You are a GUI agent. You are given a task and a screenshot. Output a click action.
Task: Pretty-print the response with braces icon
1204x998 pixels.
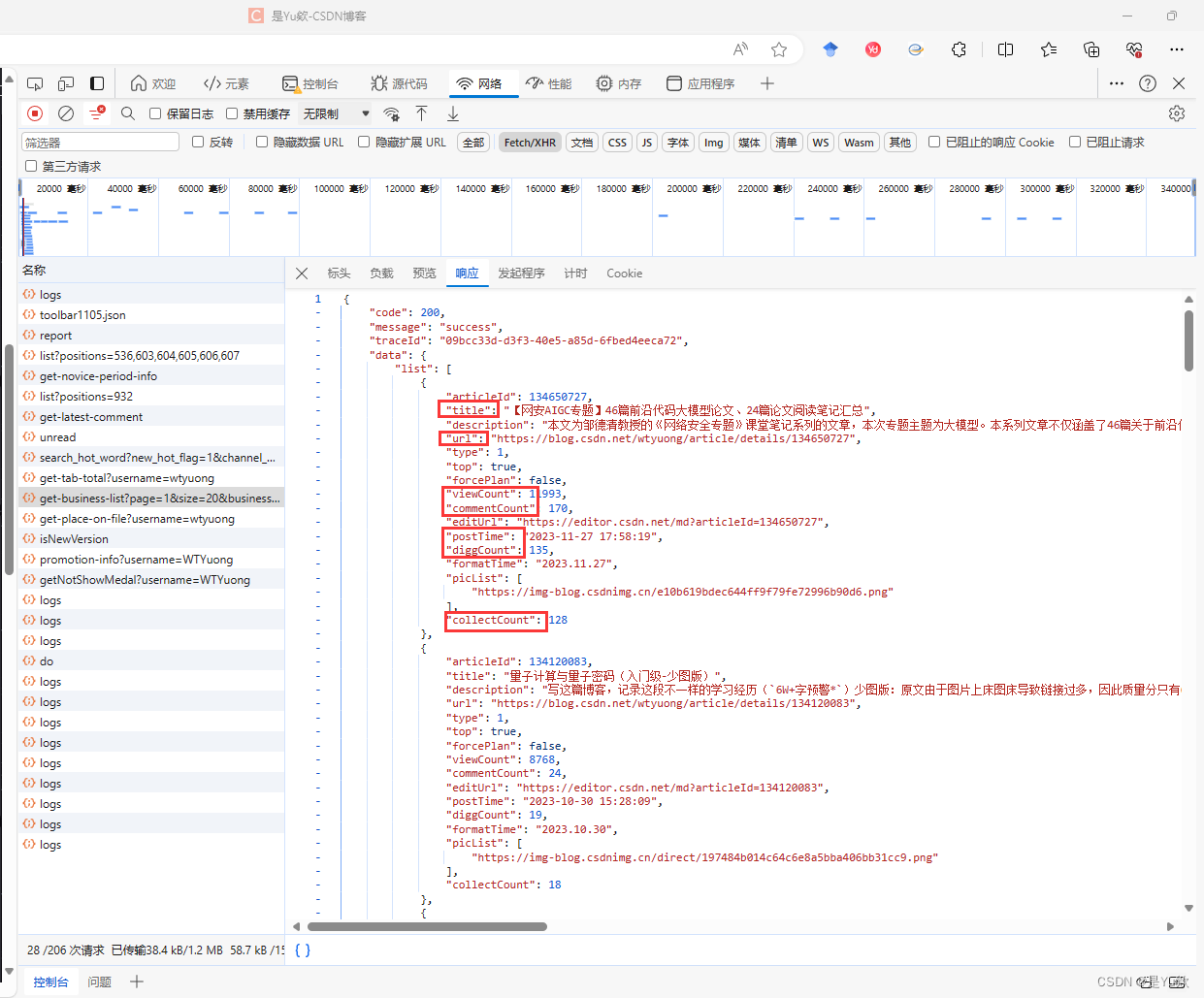point(303,950)
